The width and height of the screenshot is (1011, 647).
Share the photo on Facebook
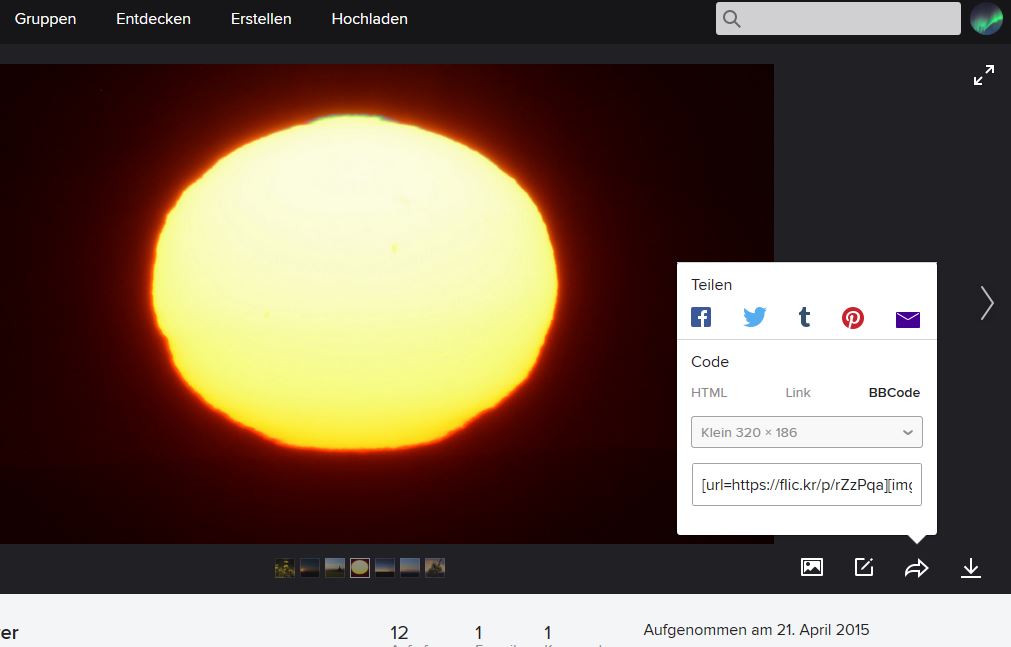pos(701,318)
